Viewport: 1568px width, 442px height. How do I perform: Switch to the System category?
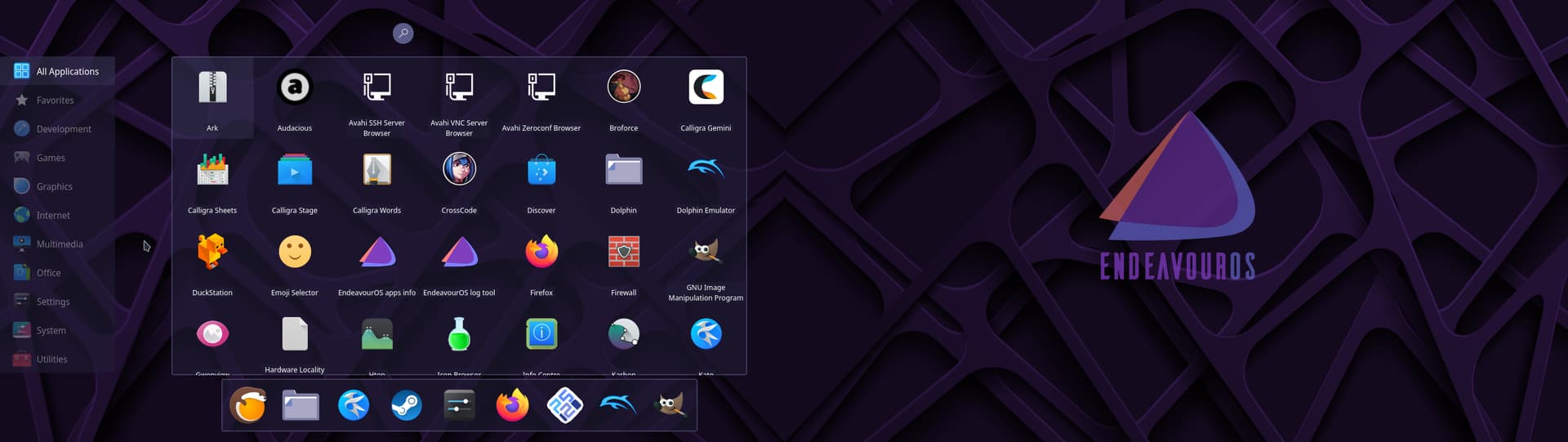57,330
